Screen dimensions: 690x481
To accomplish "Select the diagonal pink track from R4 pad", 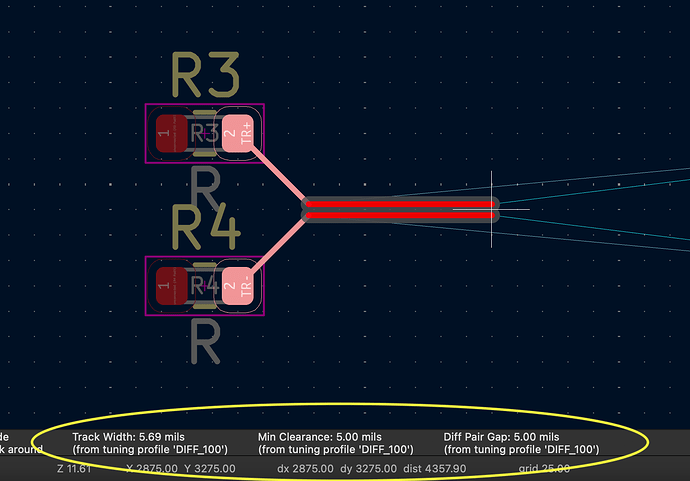I will point(280,245).
